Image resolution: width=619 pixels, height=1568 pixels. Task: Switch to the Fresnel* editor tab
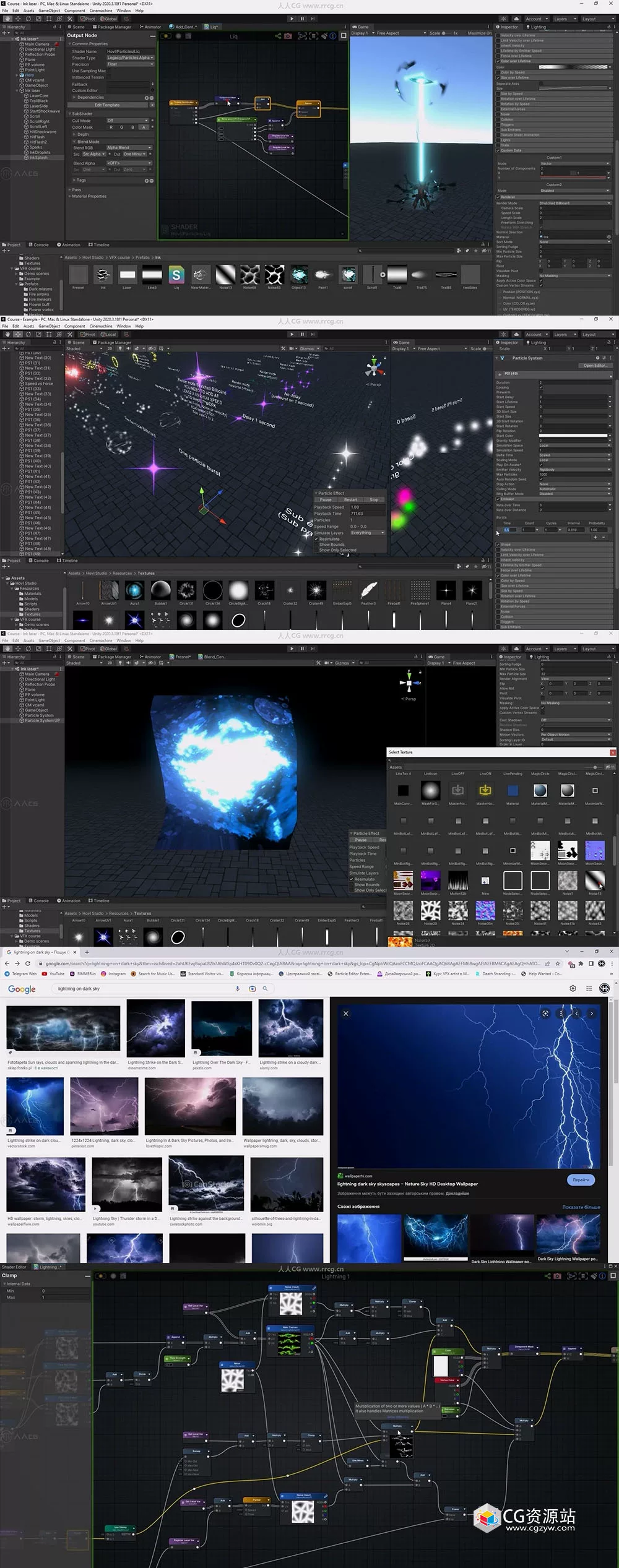pyautogui.click(x=180, y=657)
